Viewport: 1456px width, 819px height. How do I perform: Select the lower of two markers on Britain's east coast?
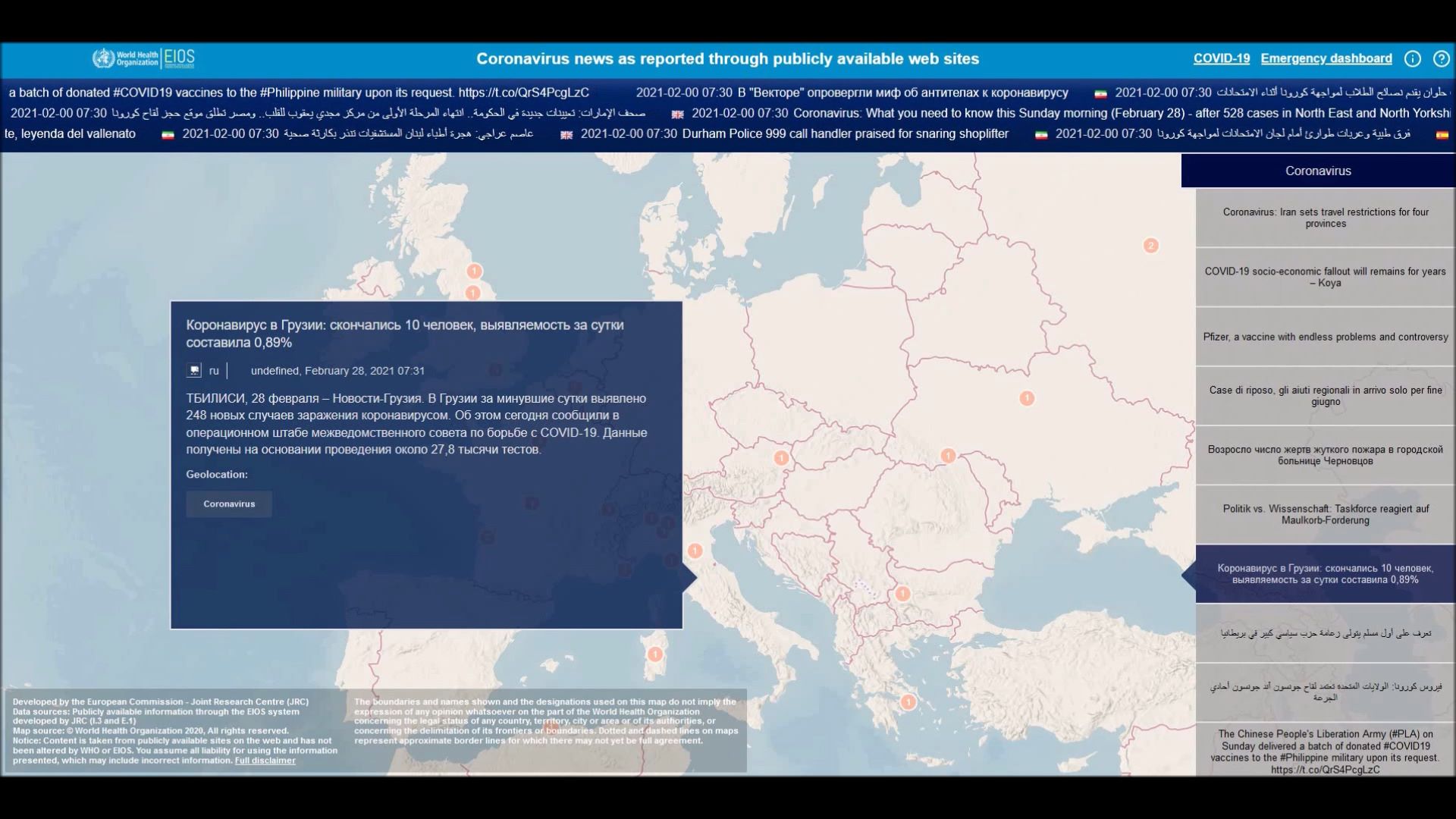click(473, 293)
